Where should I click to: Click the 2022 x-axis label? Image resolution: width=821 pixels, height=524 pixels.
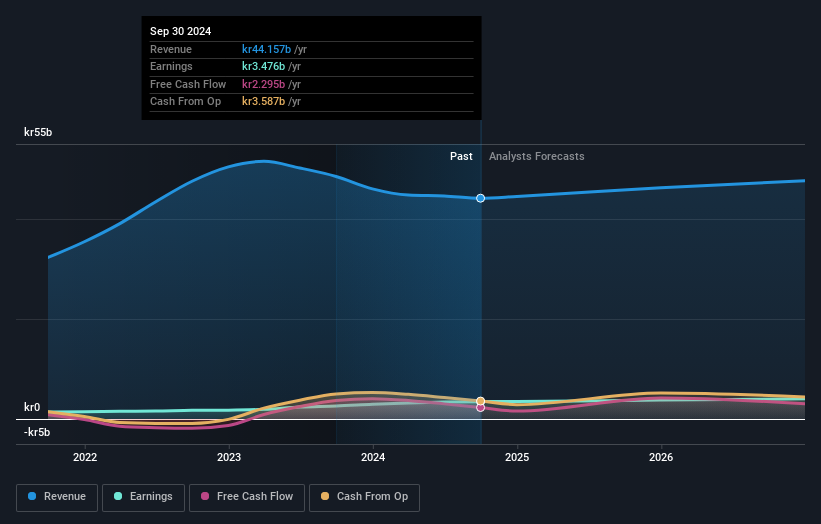(x=85, y=457)
